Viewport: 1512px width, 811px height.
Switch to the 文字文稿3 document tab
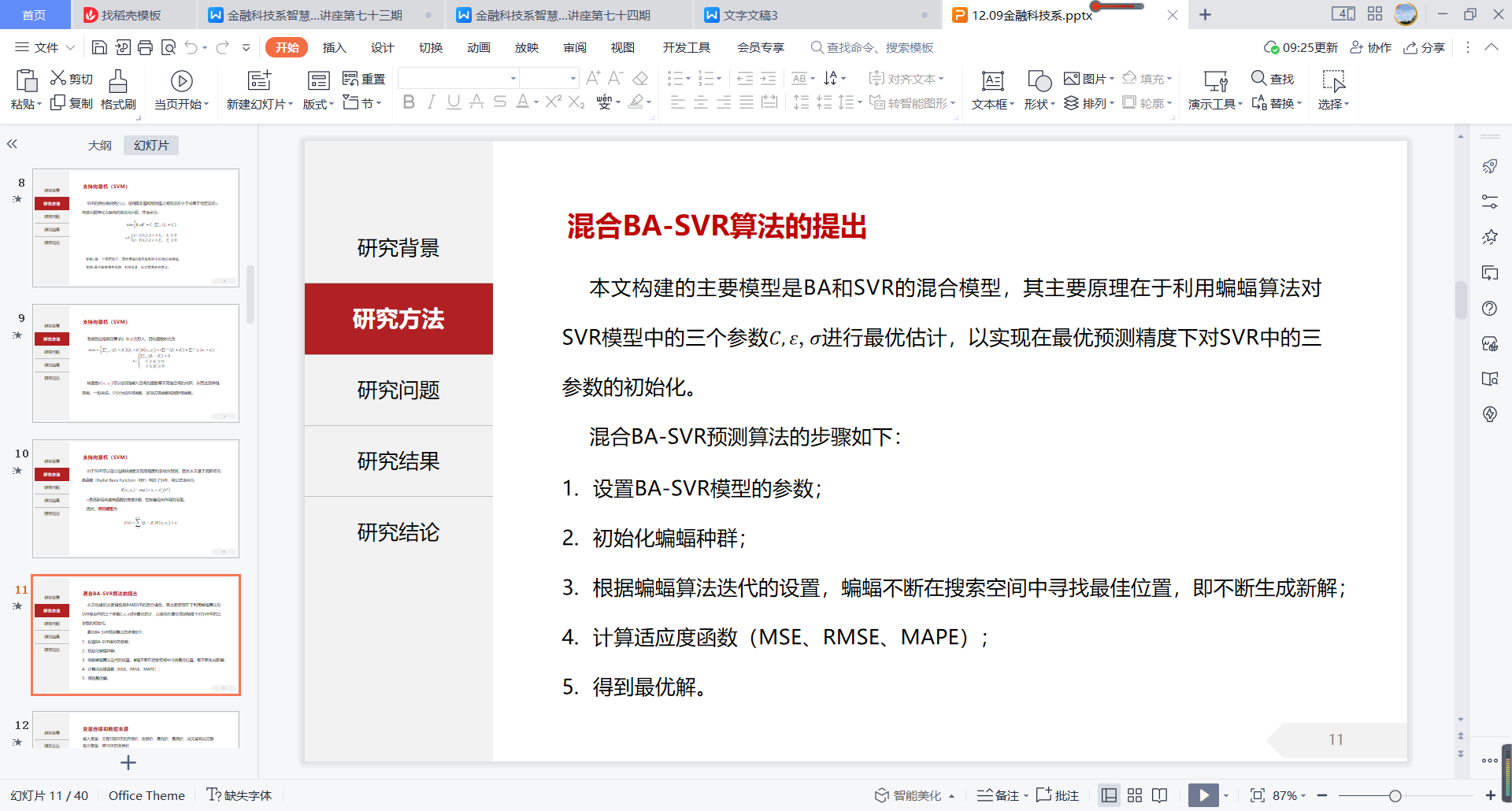(x=817, y=15)
